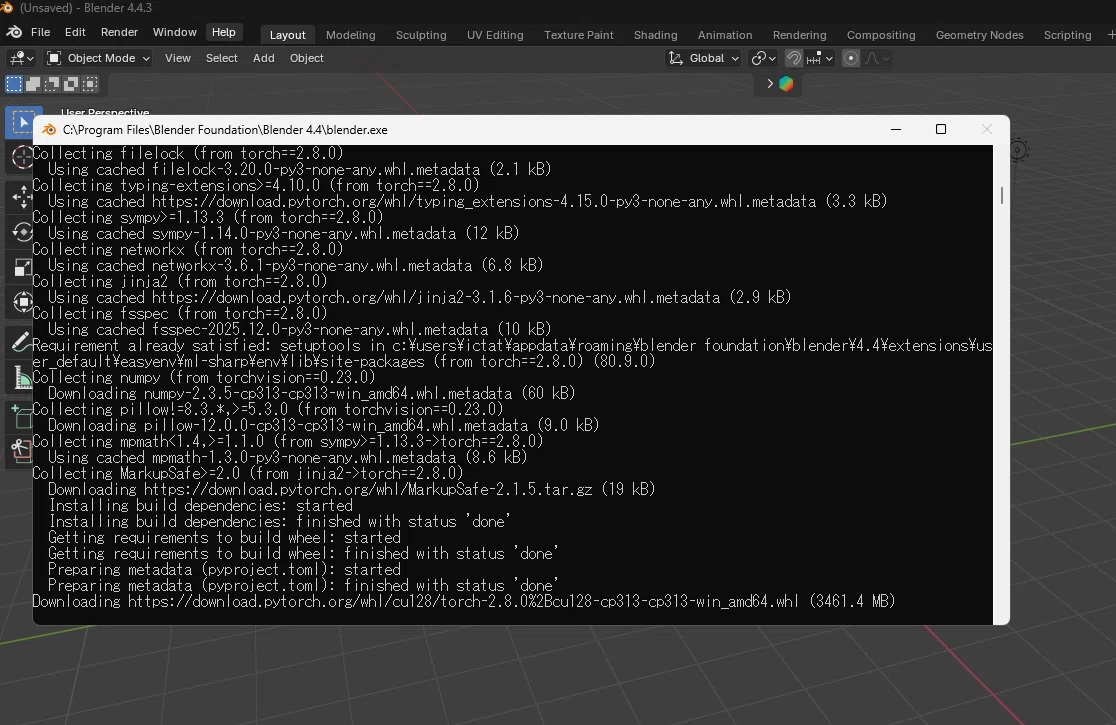The height and width of the screenshot is (725, 1116).
Task: Open the snapping options dropdown
Action: [820, 58]
